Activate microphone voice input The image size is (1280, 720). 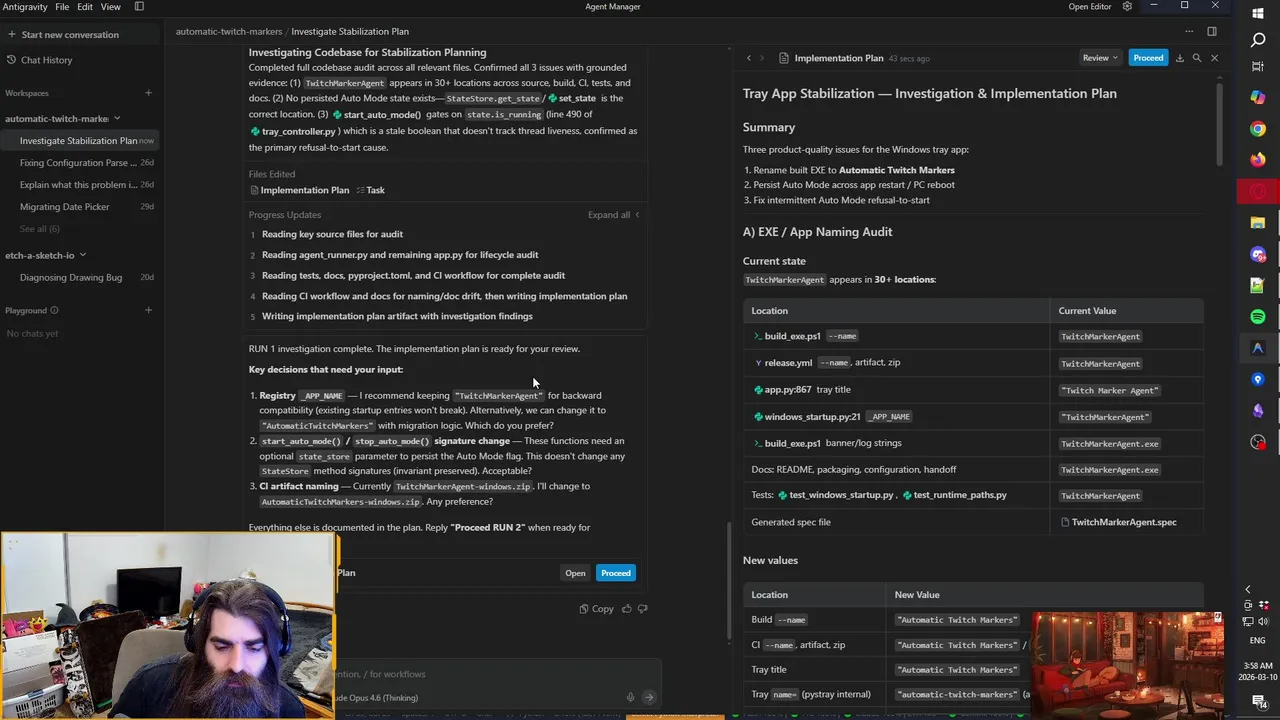(630, 698)
